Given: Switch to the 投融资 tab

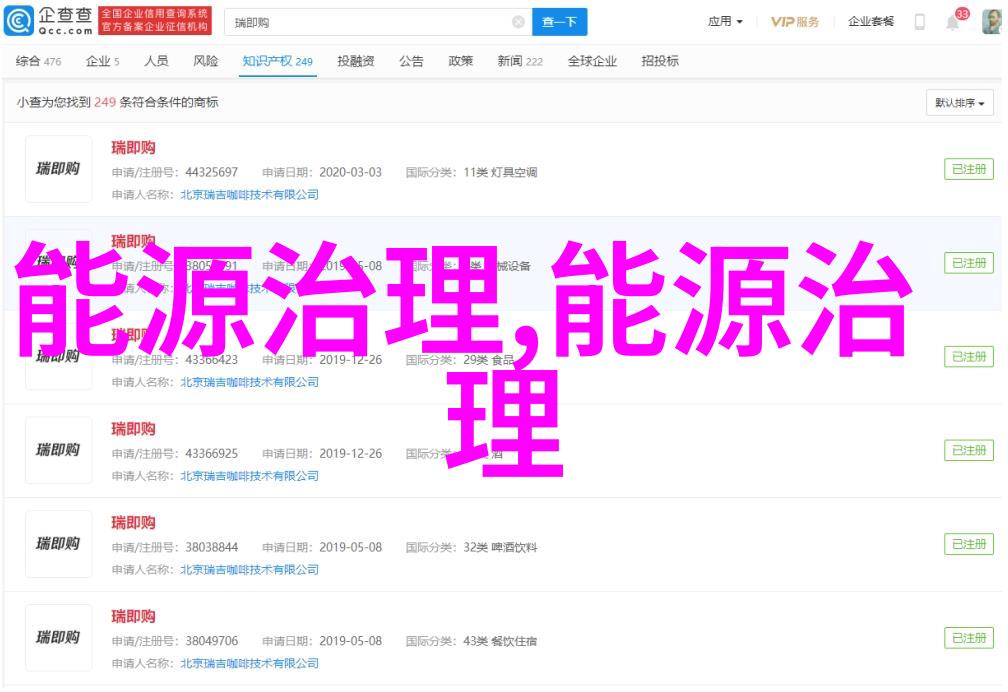Looking at the screenshot, I should tap(356, 61).
